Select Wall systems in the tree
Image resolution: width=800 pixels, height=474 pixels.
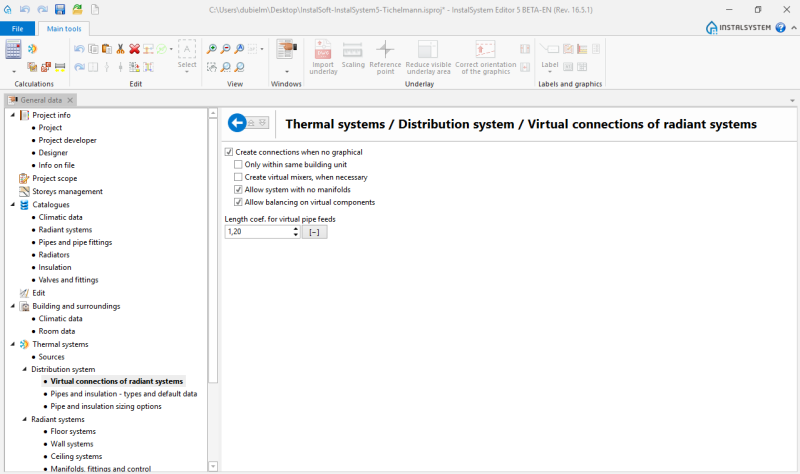[72, 444]
